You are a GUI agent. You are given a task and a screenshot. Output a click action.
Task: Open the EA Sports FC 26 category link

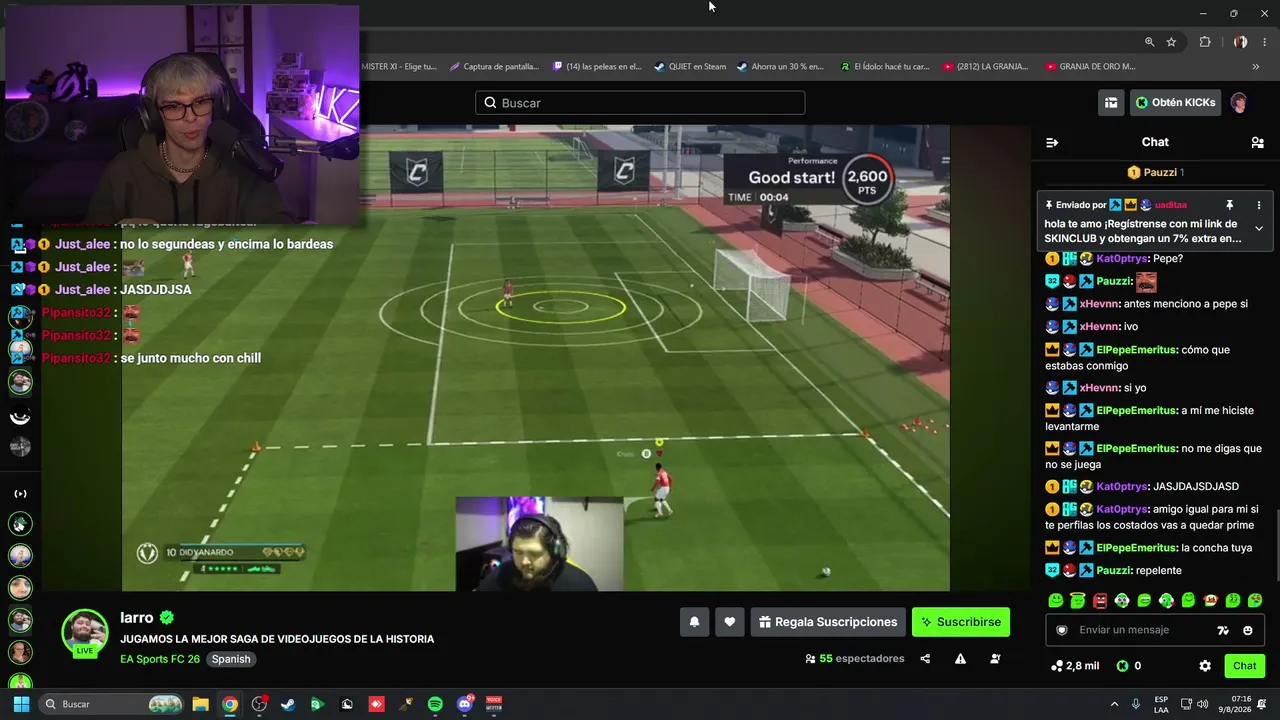160,659
